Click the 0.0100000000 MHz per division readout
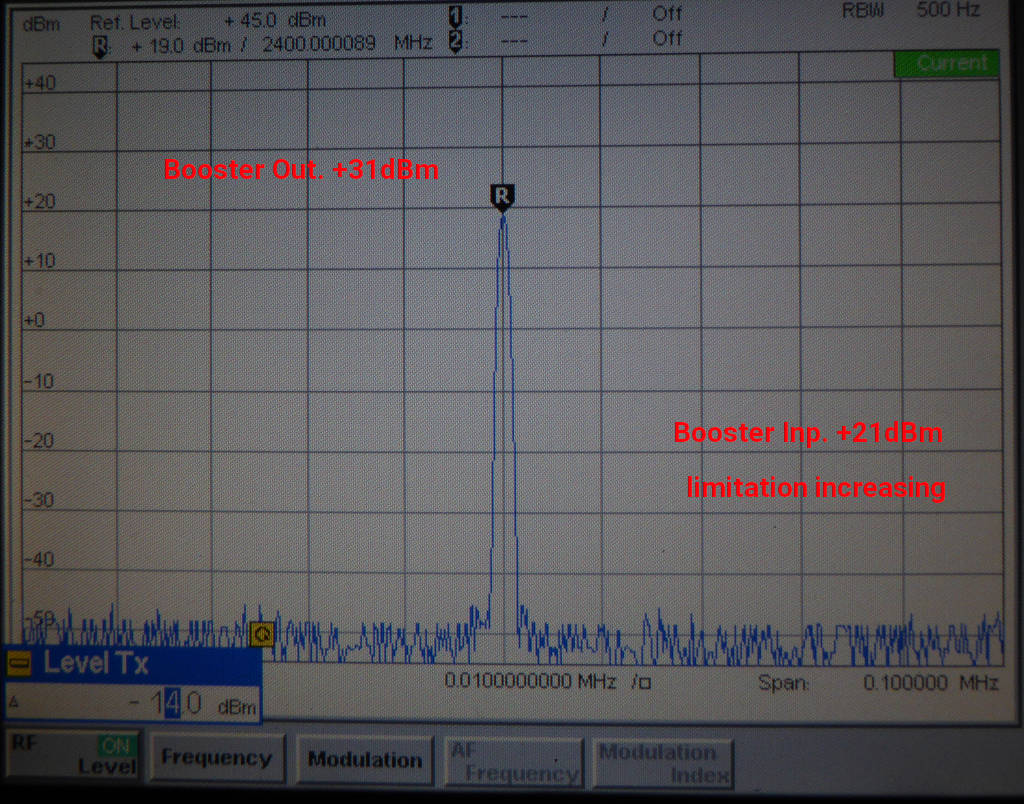The image size is (1024, 804). (x=547, y=682)
